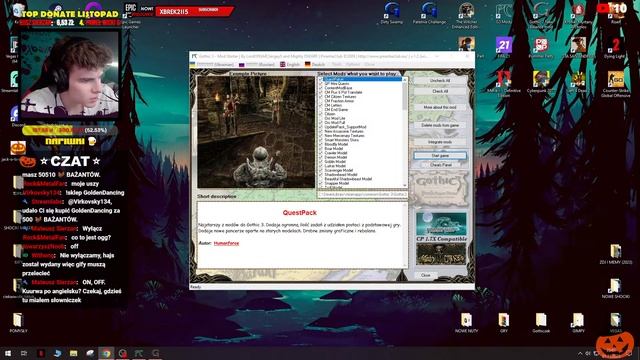Launch Cyberpunk 2077 from the desktop
This screenshot has height=360, width=640.
pos(541,82)
